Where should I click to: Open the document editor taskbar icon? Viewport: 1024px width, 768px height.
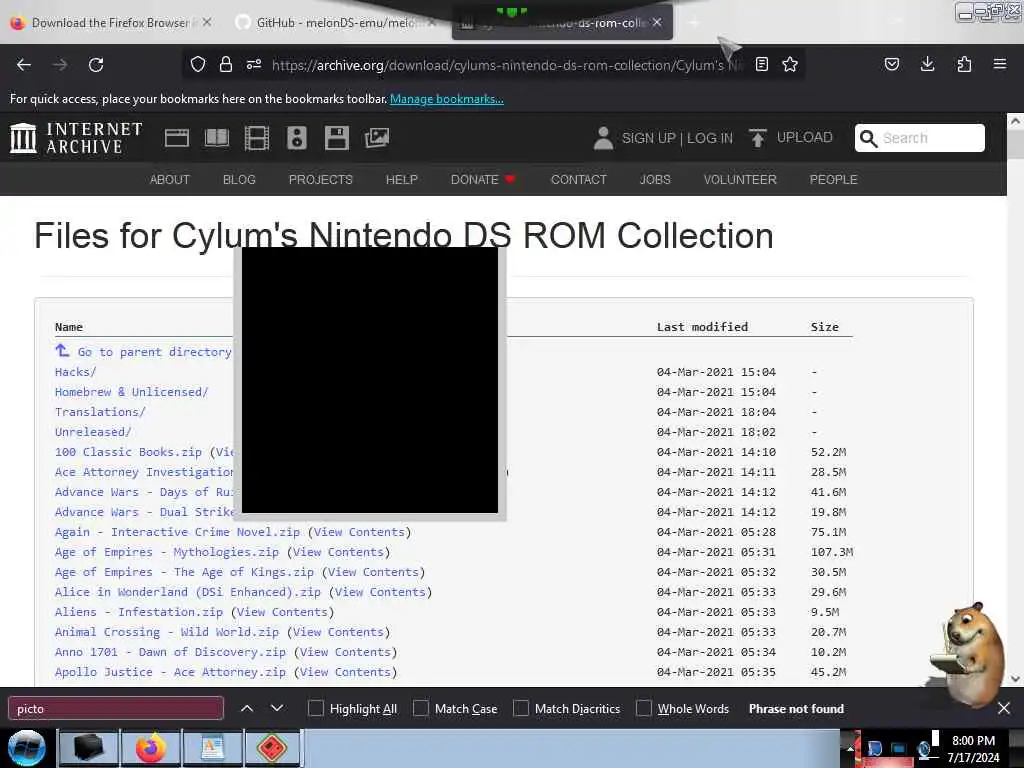pyautogui.click(x=212, y=748)
